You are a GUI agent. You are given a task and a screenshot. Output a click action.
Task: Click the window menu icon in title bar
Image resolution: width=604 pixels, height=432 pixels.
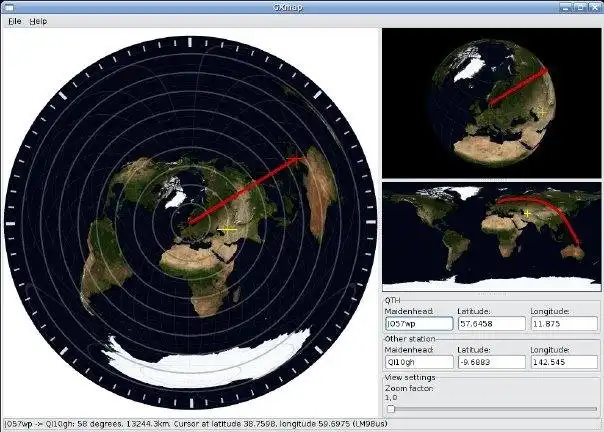[8, 7]
